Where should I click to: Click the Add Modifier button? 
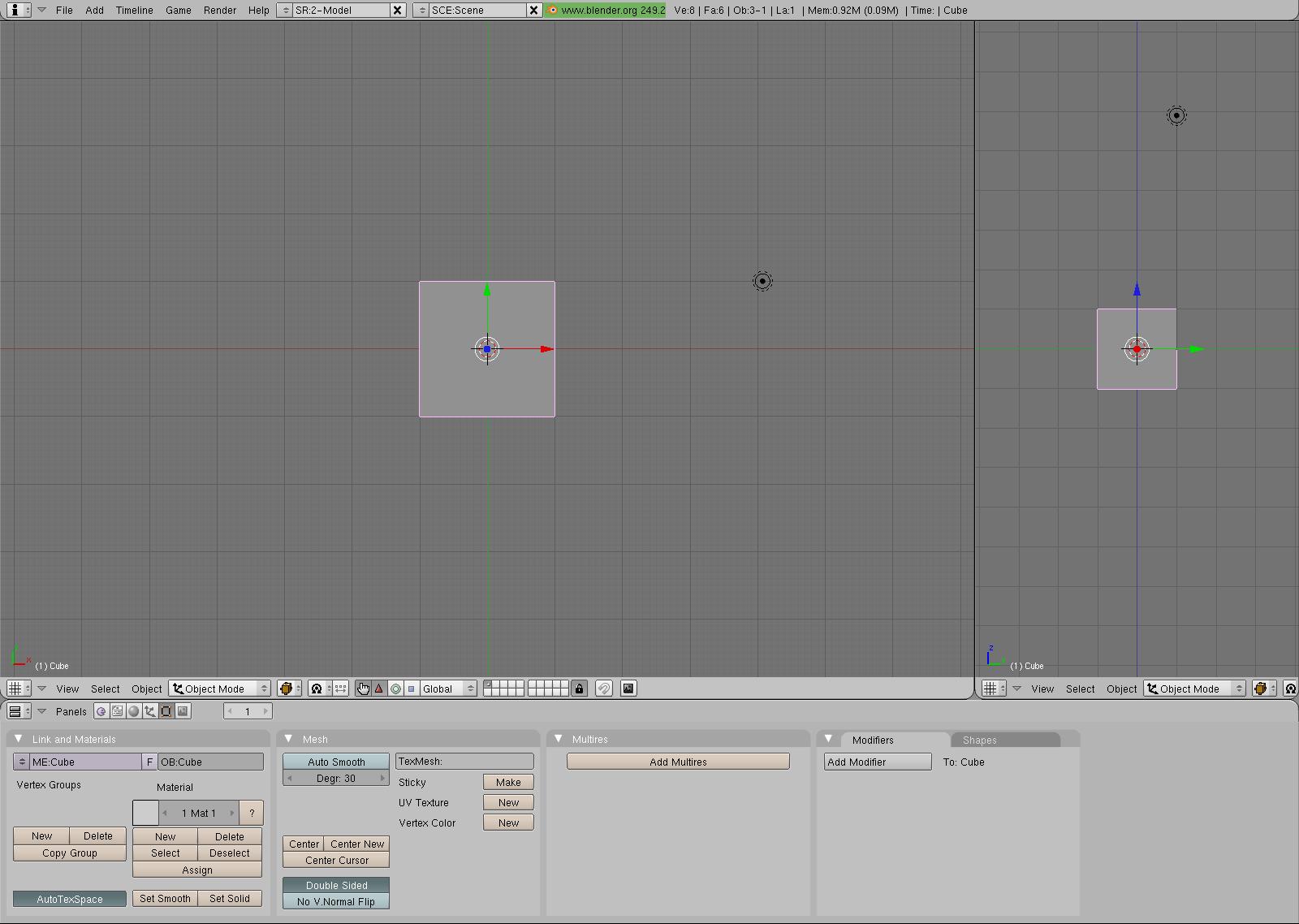coord(877,762)
